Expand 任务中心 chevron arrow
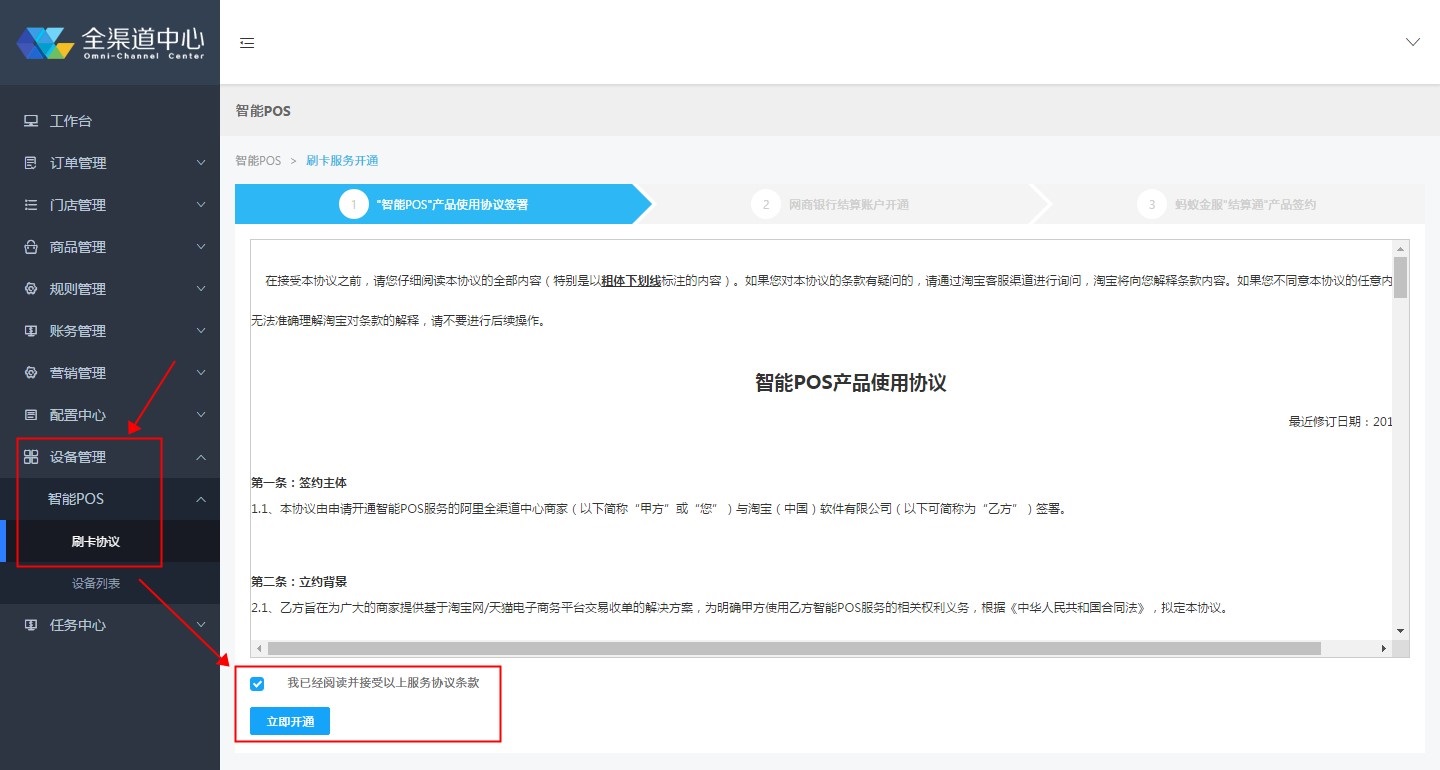1440x770 pixels. tap(201, 625)
